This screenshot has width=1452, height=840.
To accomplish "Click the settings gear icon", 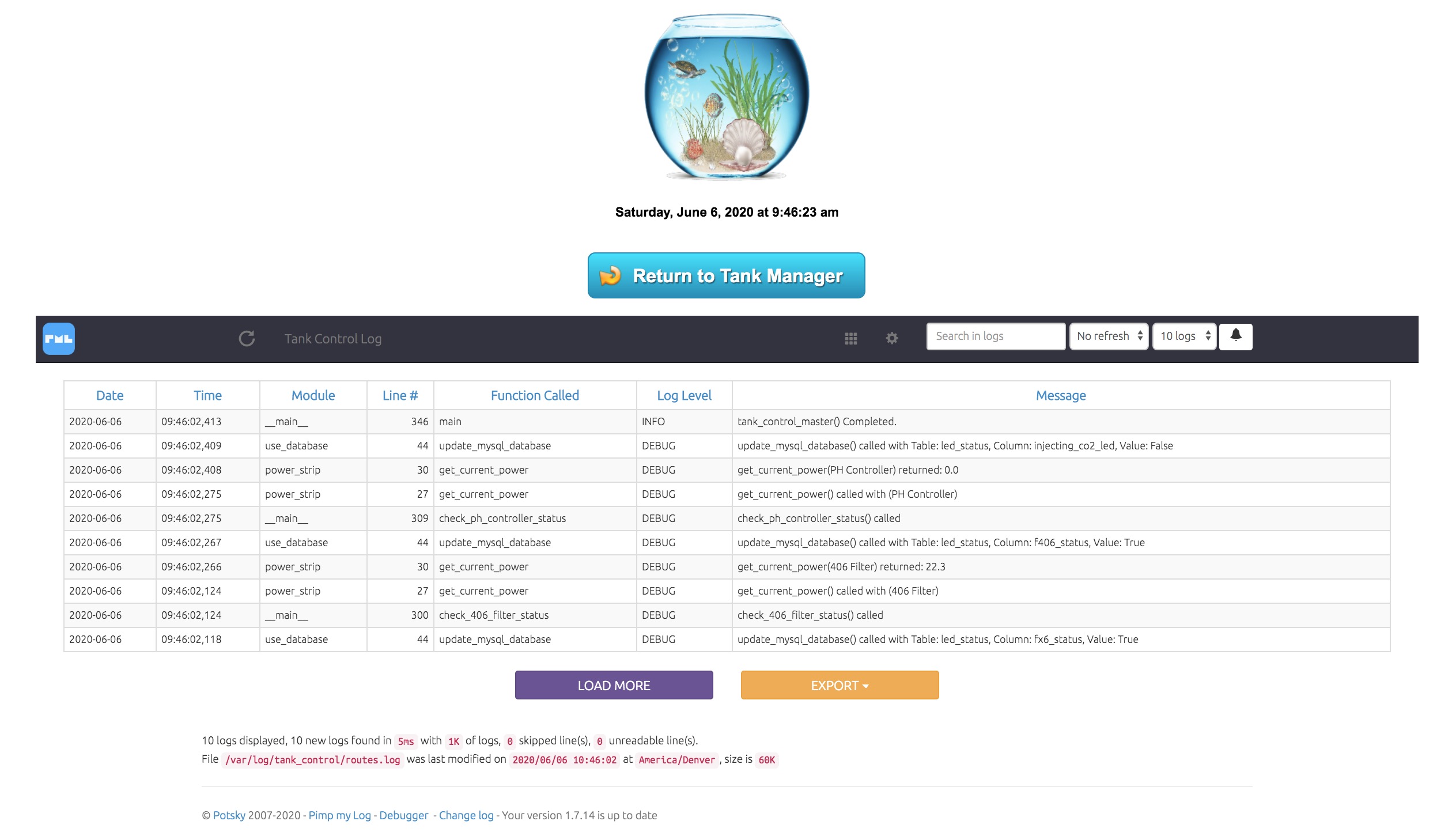I will (892, 338).
